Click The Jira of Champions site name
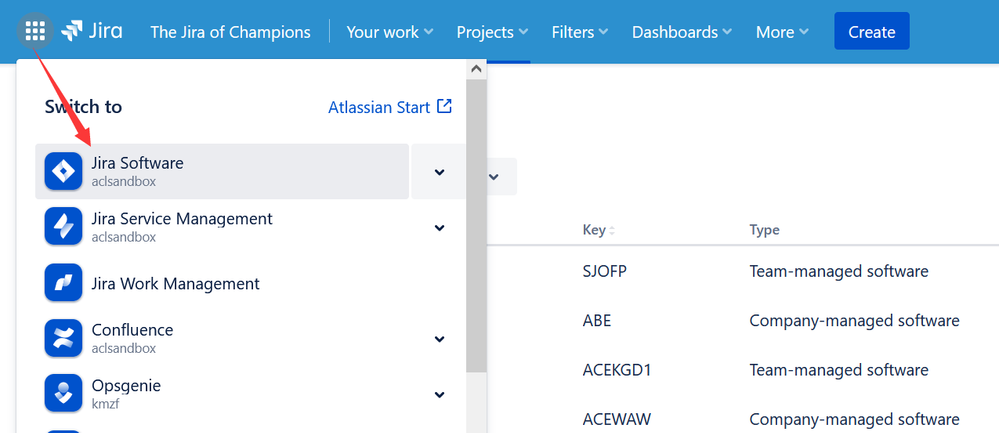The image size is (999, 433). click(231, 32)
